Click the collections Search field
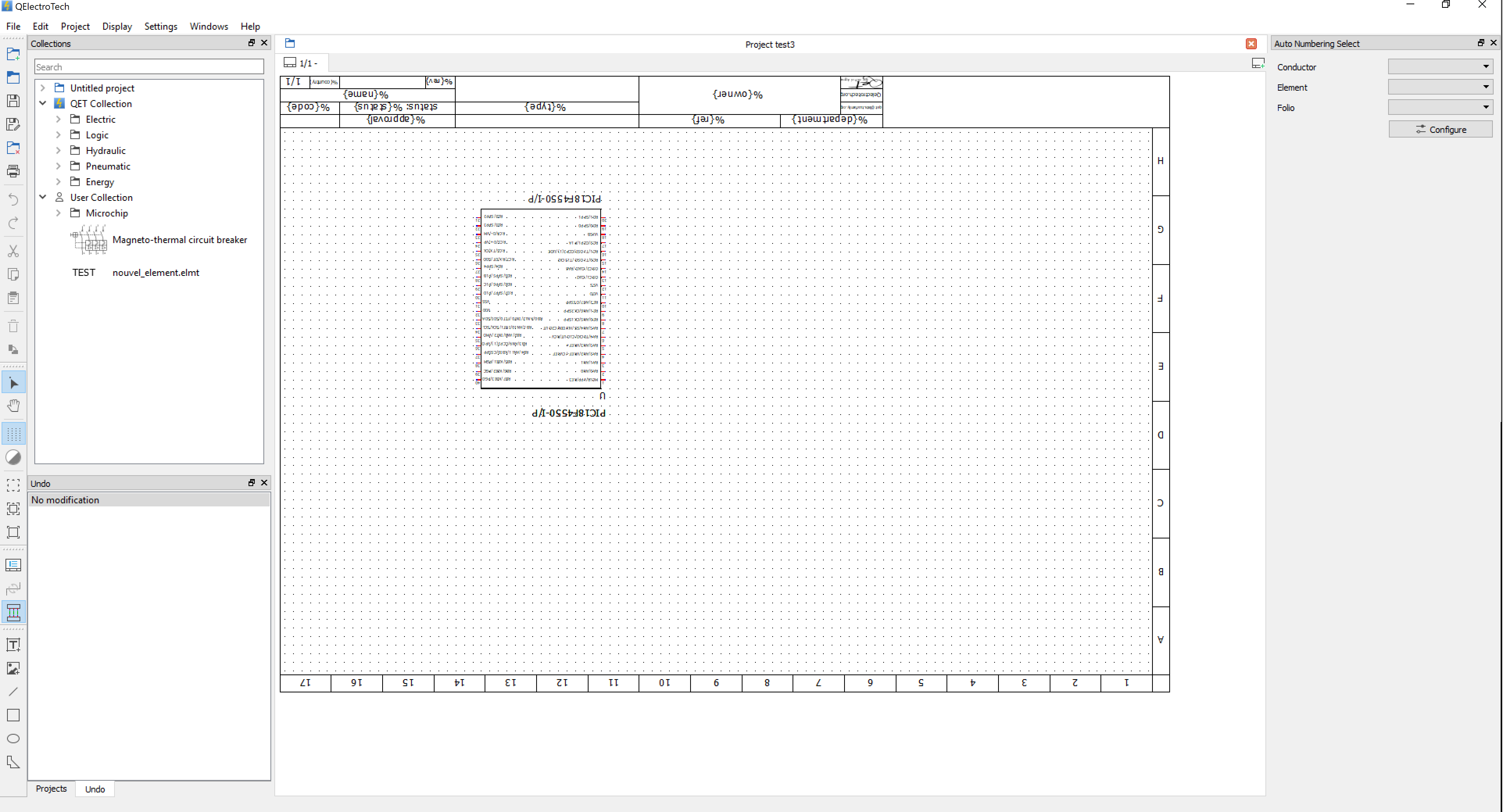This screenshot has width=1503, height=812. click(x=149, y=67)
